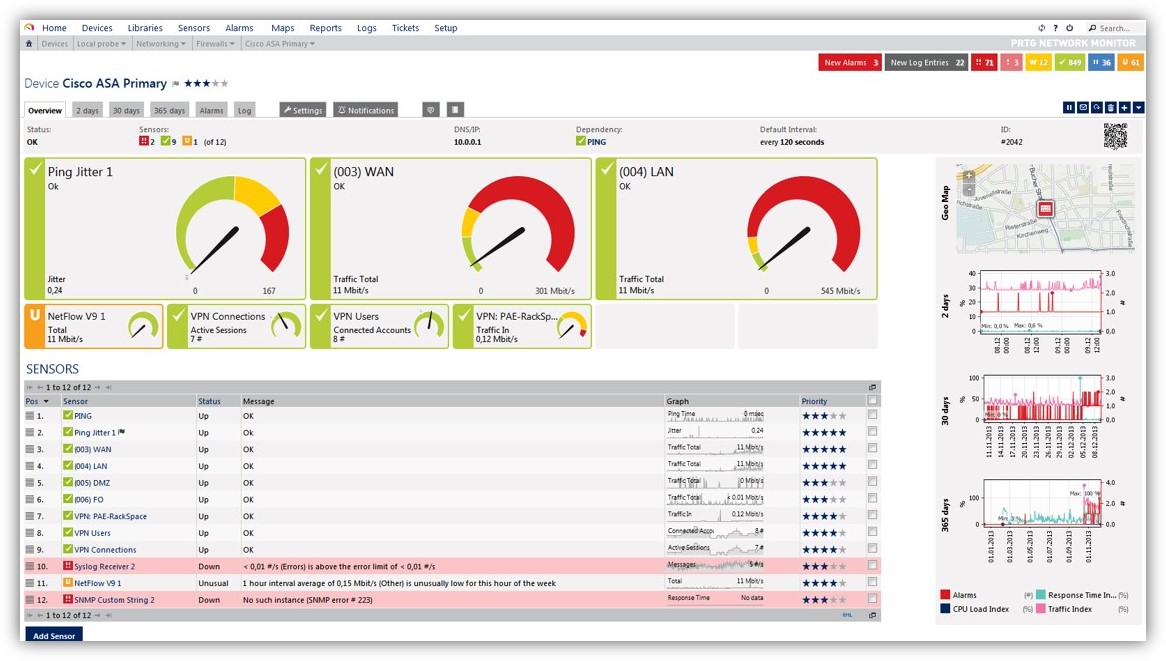Check the select-all box in table header

point(873,401)
